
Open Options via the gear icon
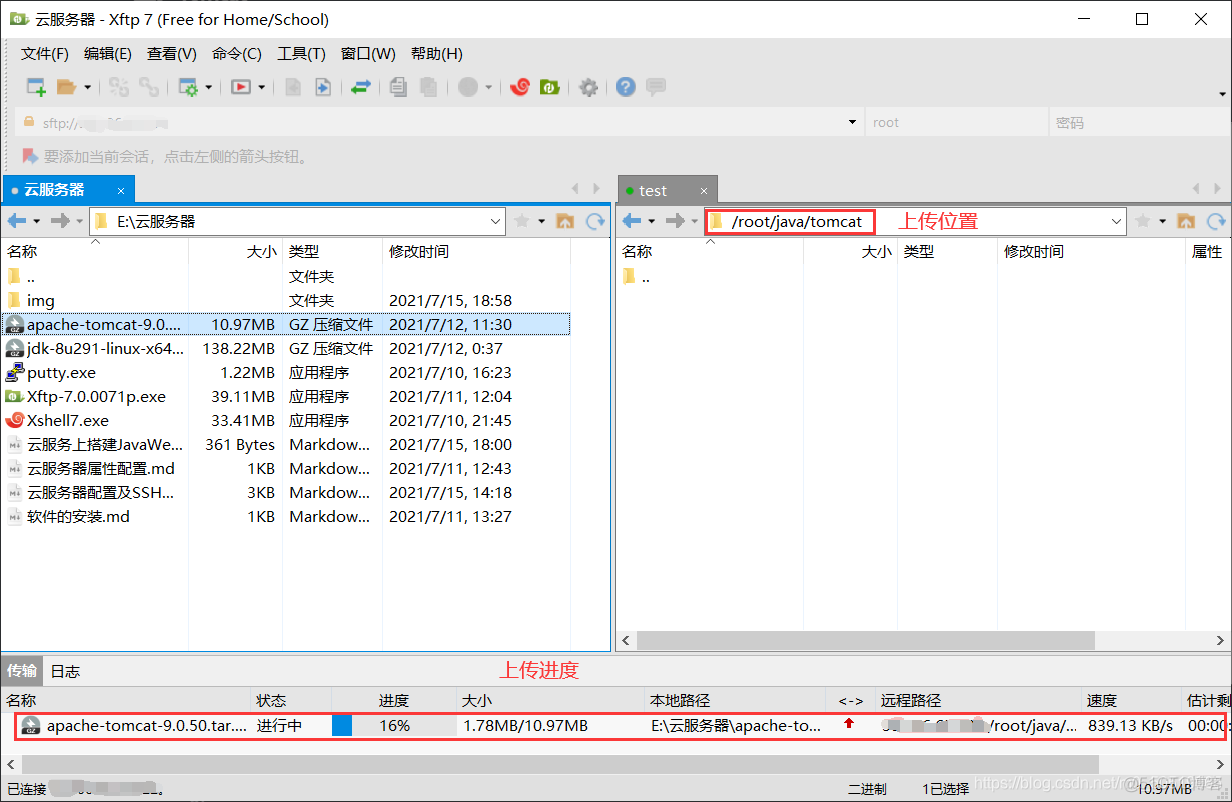589,87
